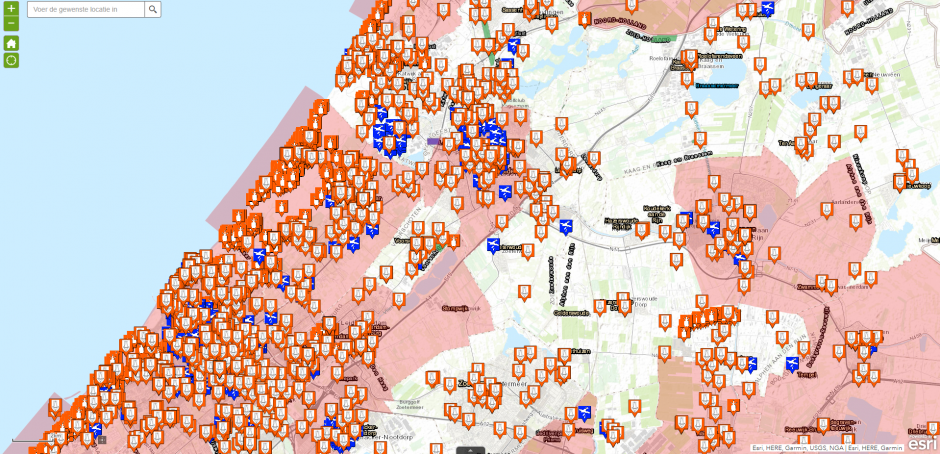940x454 pixels.
Task: Return to the default map extent (home)
Action: click(11, 43)
